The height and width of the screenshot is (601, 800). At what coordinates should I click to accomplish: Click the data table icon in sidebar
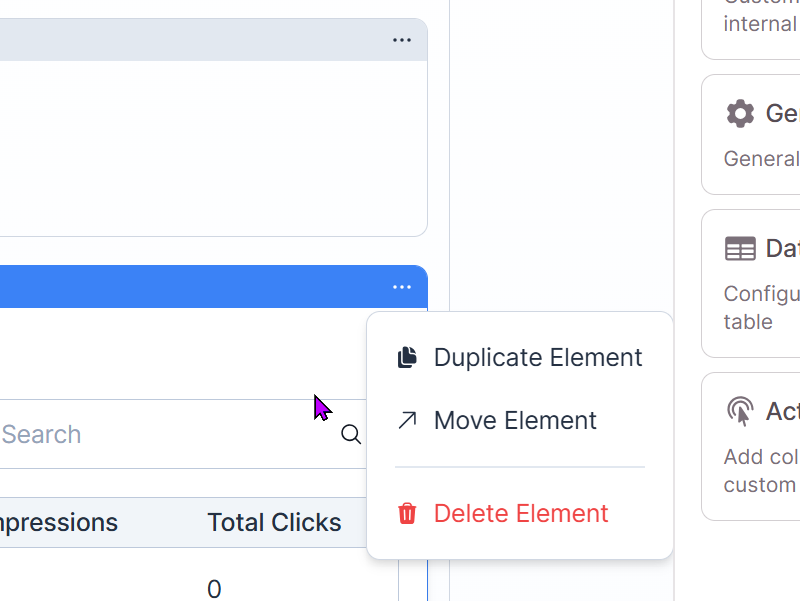pos(740,248)
